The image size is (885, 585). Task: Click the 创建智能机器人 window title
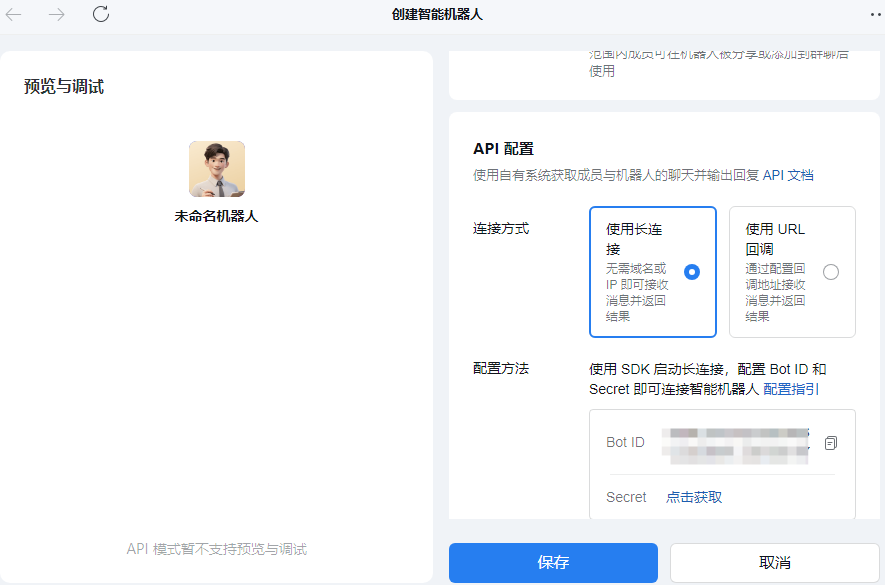tap(438, 14)
